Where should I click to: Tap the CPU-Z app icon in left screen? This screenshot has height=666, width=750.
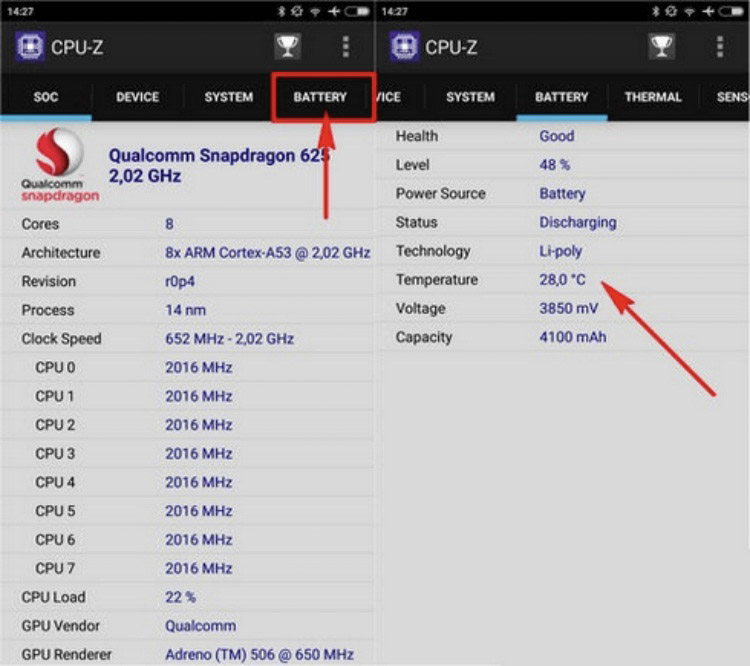point(30,47)
